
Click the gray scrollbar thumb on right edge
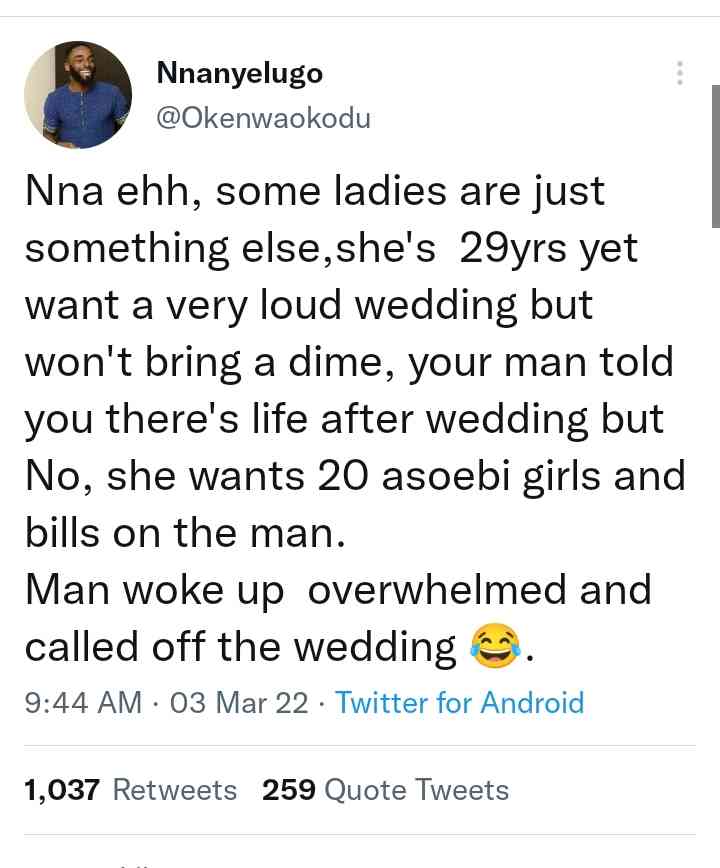point(715,156)
